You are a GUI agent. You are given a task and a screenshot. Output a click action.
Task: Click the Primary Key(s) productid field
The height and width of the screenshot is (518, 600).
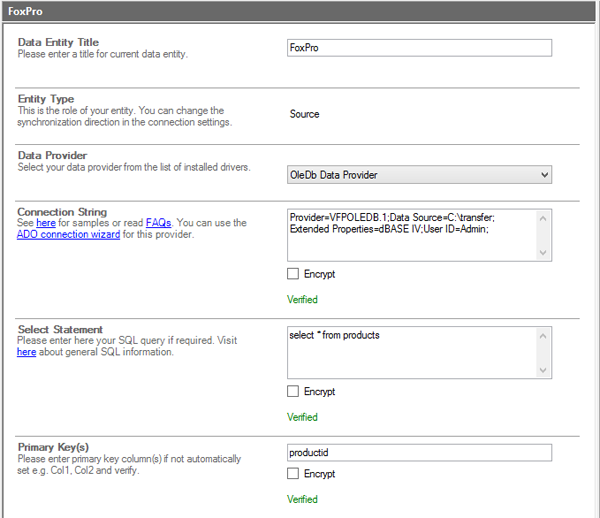coord(419,453)
